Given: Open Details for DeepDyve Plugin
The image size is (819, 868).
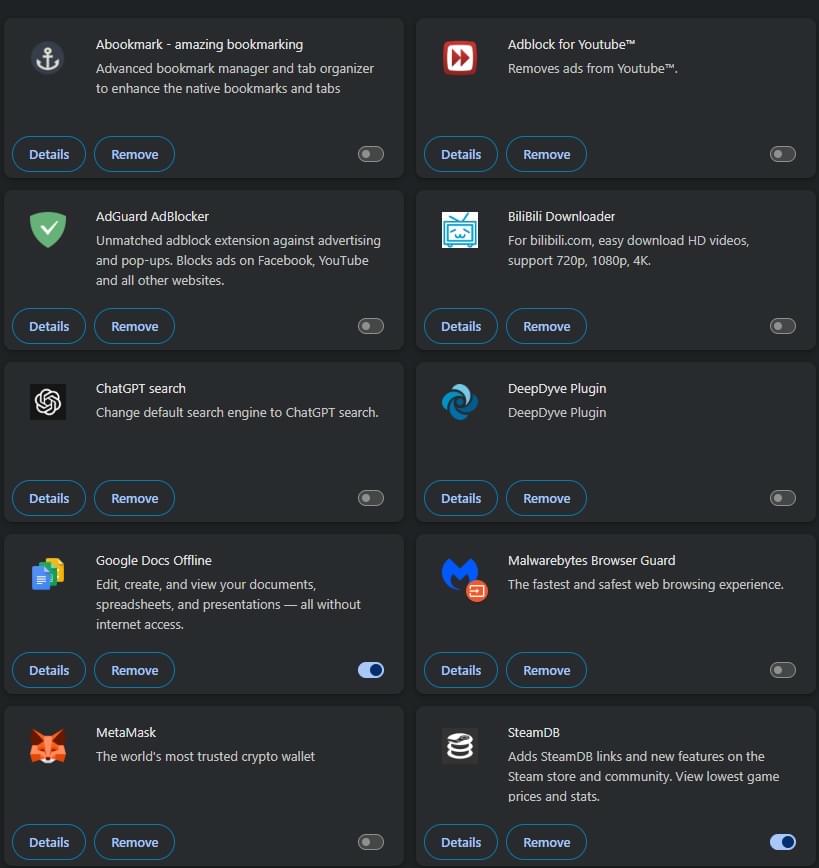Looking at the screenshot, I should (461, 498).
